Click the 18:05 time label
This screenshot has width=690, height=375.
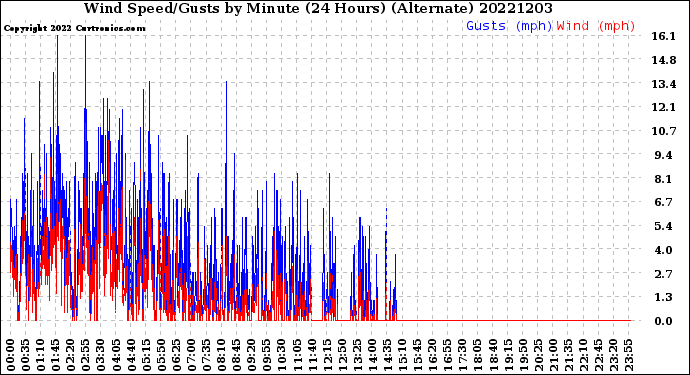point(477,355)
